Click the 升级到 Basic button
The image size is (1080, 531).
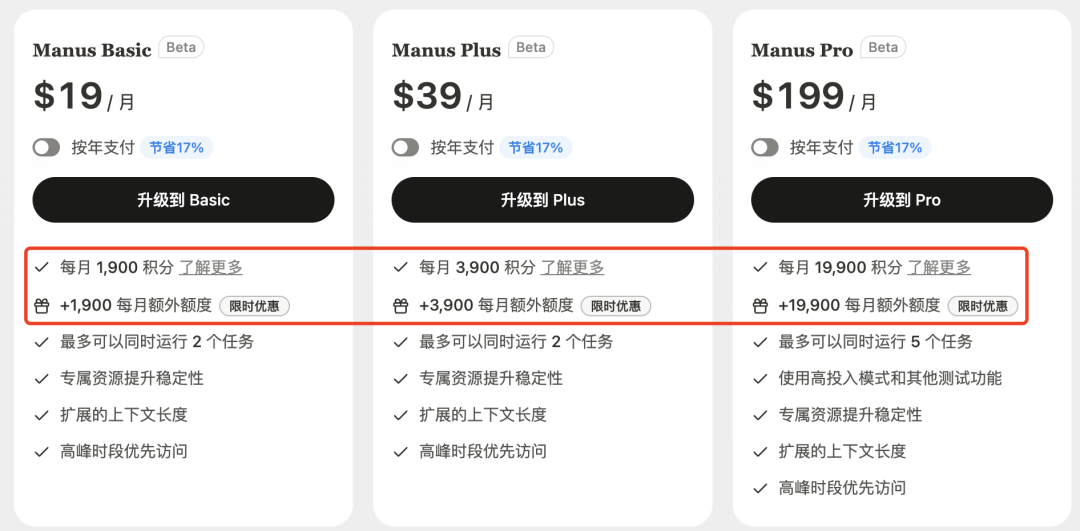(x=183, y=200)
